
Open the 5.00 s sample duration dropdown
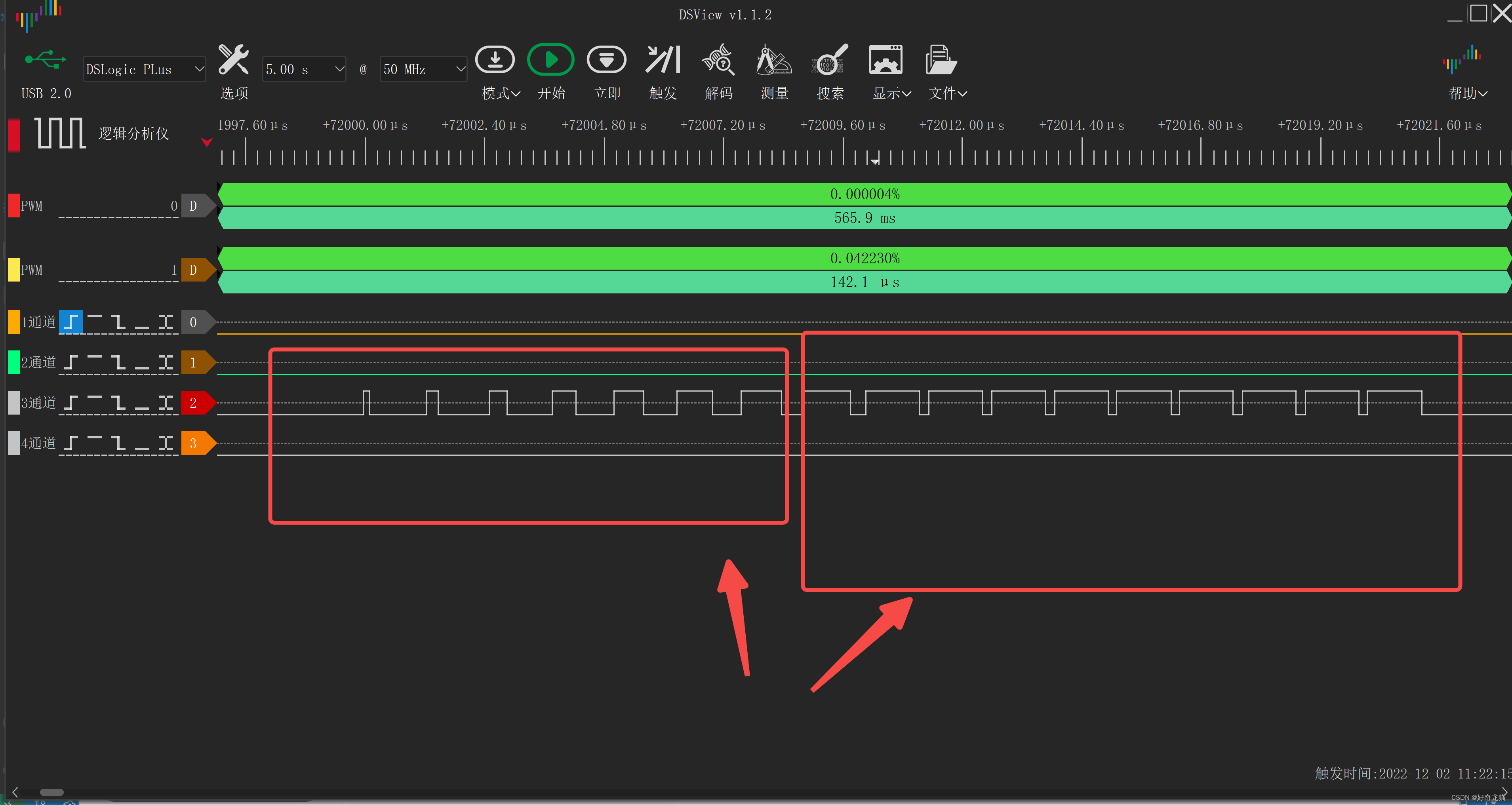(304, 69)
